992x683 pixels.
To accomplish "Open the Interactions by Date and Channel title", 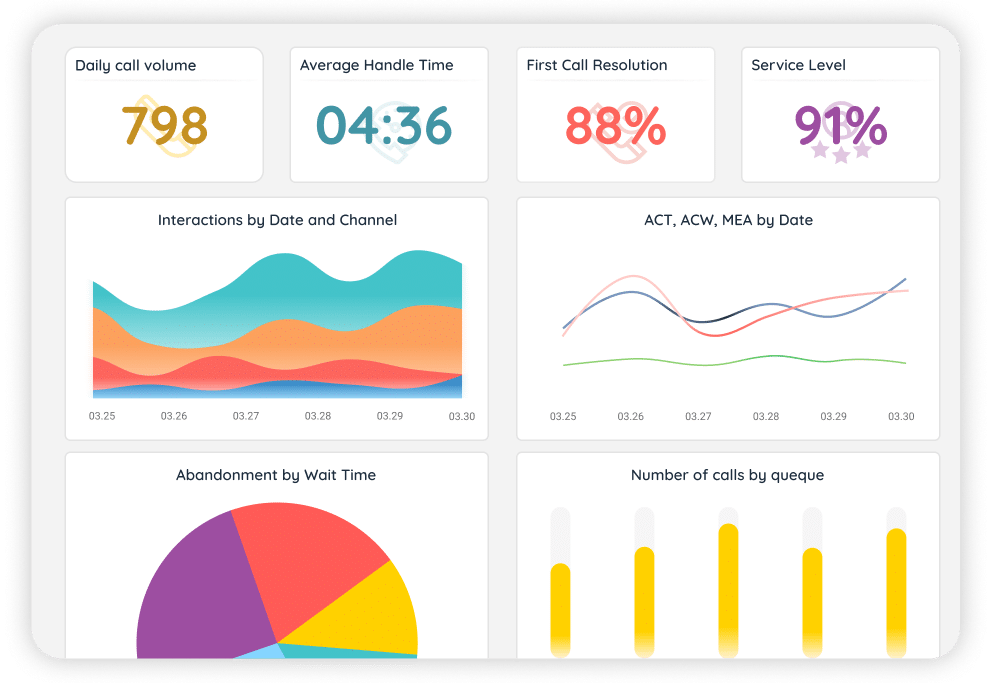I will point(277,220).
